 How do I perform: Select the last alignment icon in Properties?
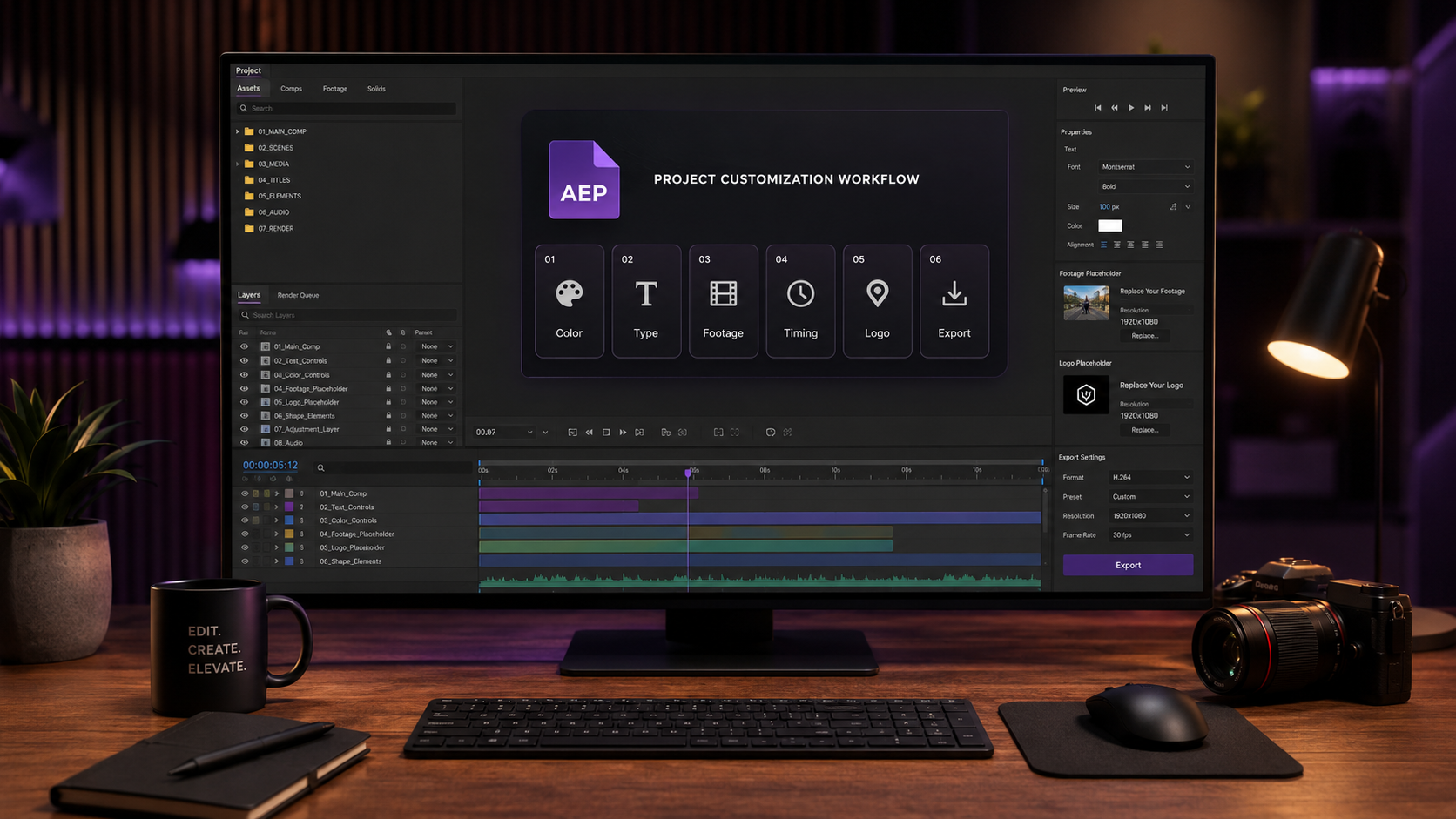pyautogui.click(x=1159, y=245)
